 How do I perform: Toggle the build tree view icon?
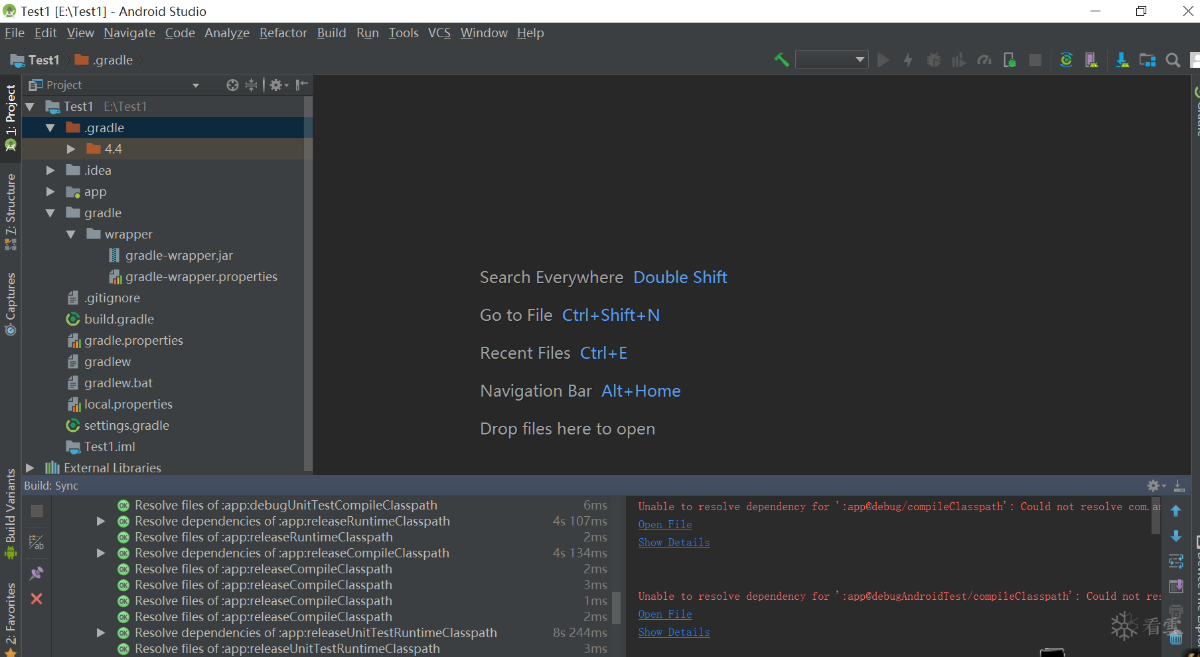(x=37, y=543)
